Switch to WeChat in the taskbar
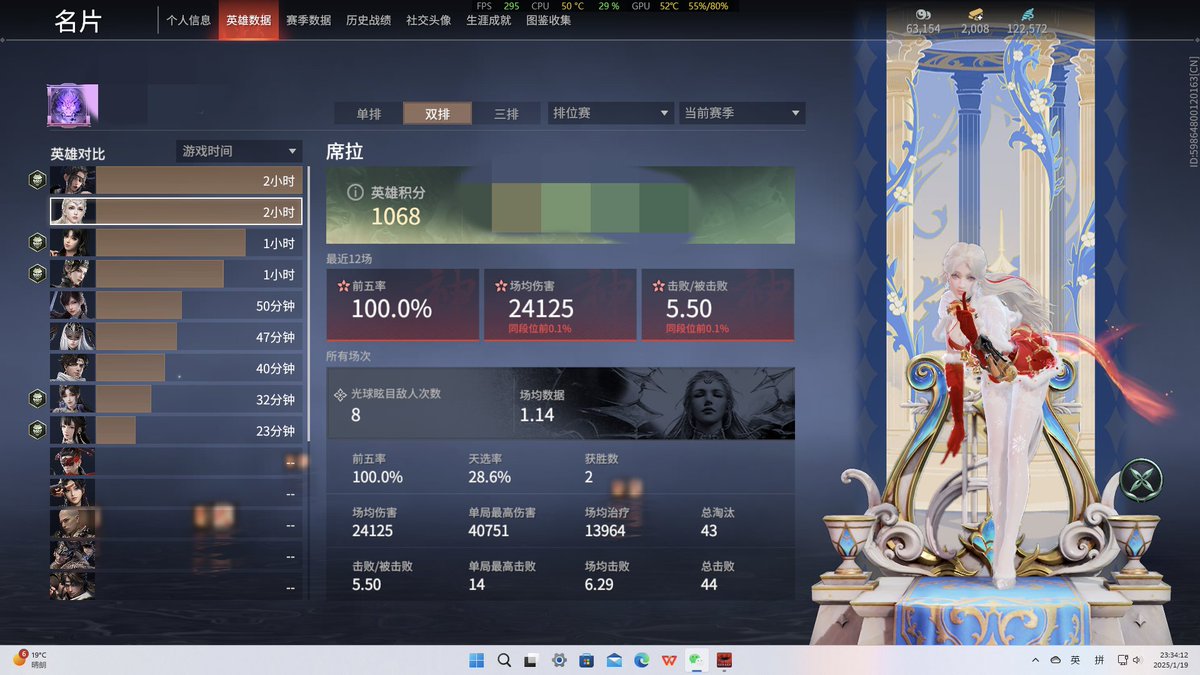Screen dimensions: 1200x675 696,660
